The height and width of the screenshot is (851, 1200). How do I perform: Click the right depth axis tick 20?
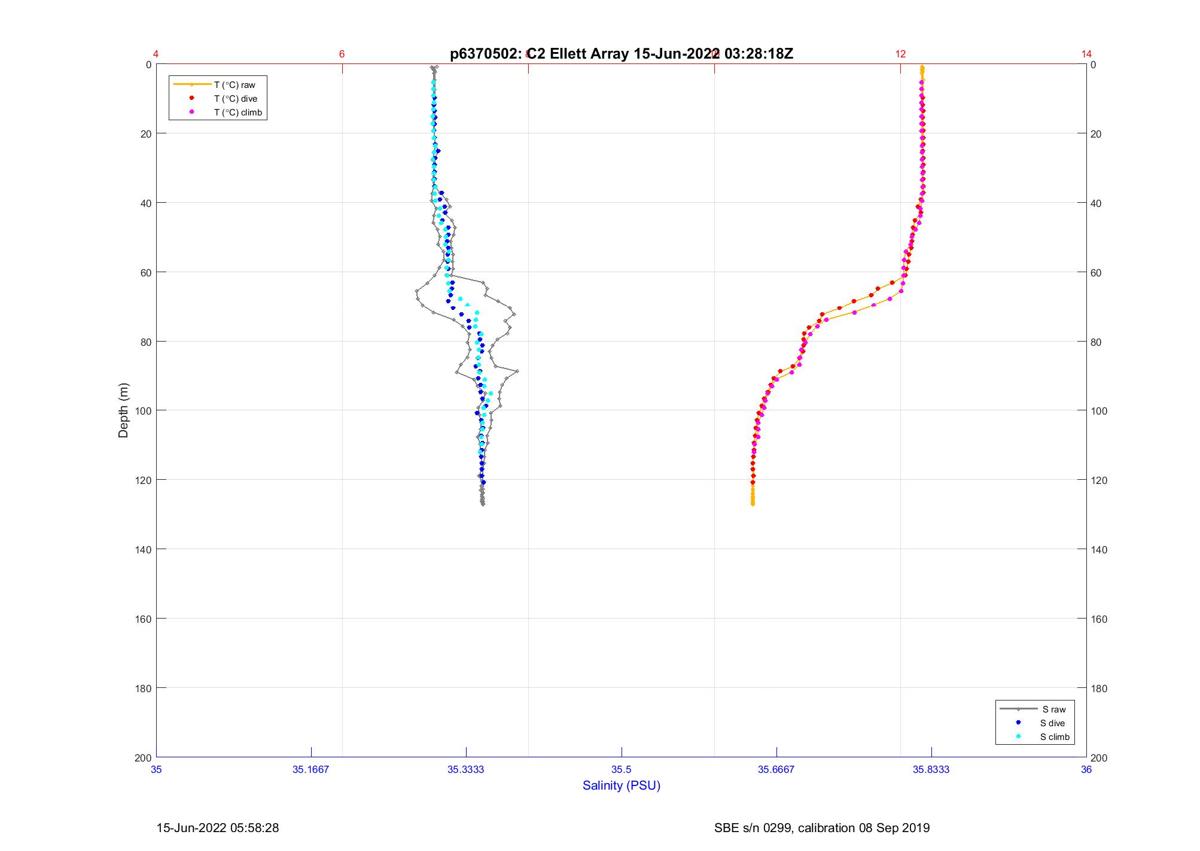click(x=1097, y=134)
